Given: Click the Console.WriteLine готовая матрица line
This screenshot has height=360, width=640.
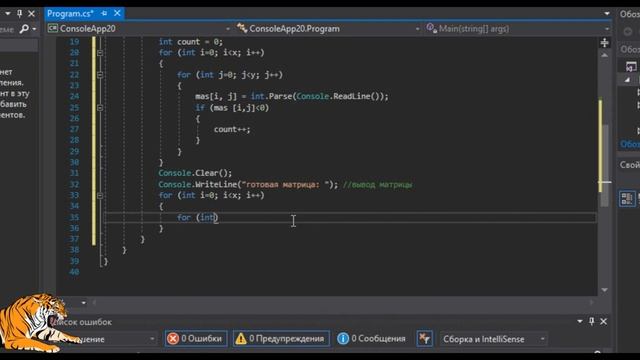Looking at the screenshot, I should coord(248,184).
